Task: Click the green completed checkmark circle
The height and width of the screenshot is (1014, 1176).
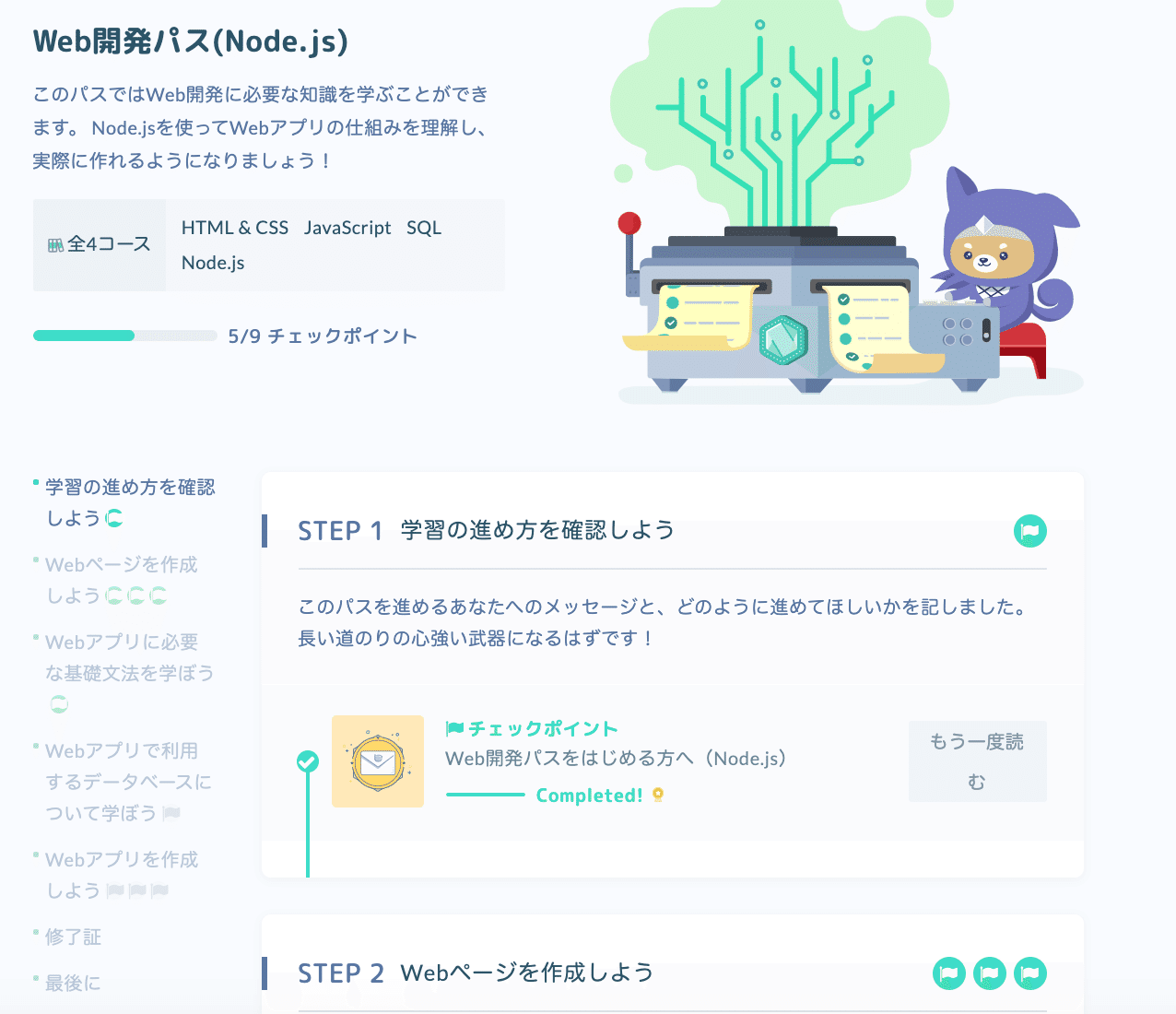Action: tap(308, 761)
